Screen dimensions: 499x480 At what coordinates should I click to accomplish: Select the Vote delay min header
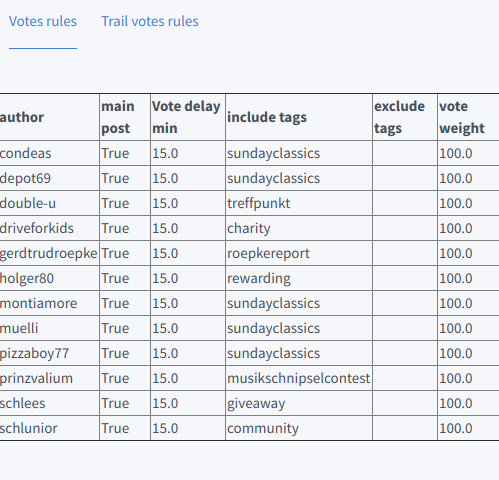[x=188, y=117]
